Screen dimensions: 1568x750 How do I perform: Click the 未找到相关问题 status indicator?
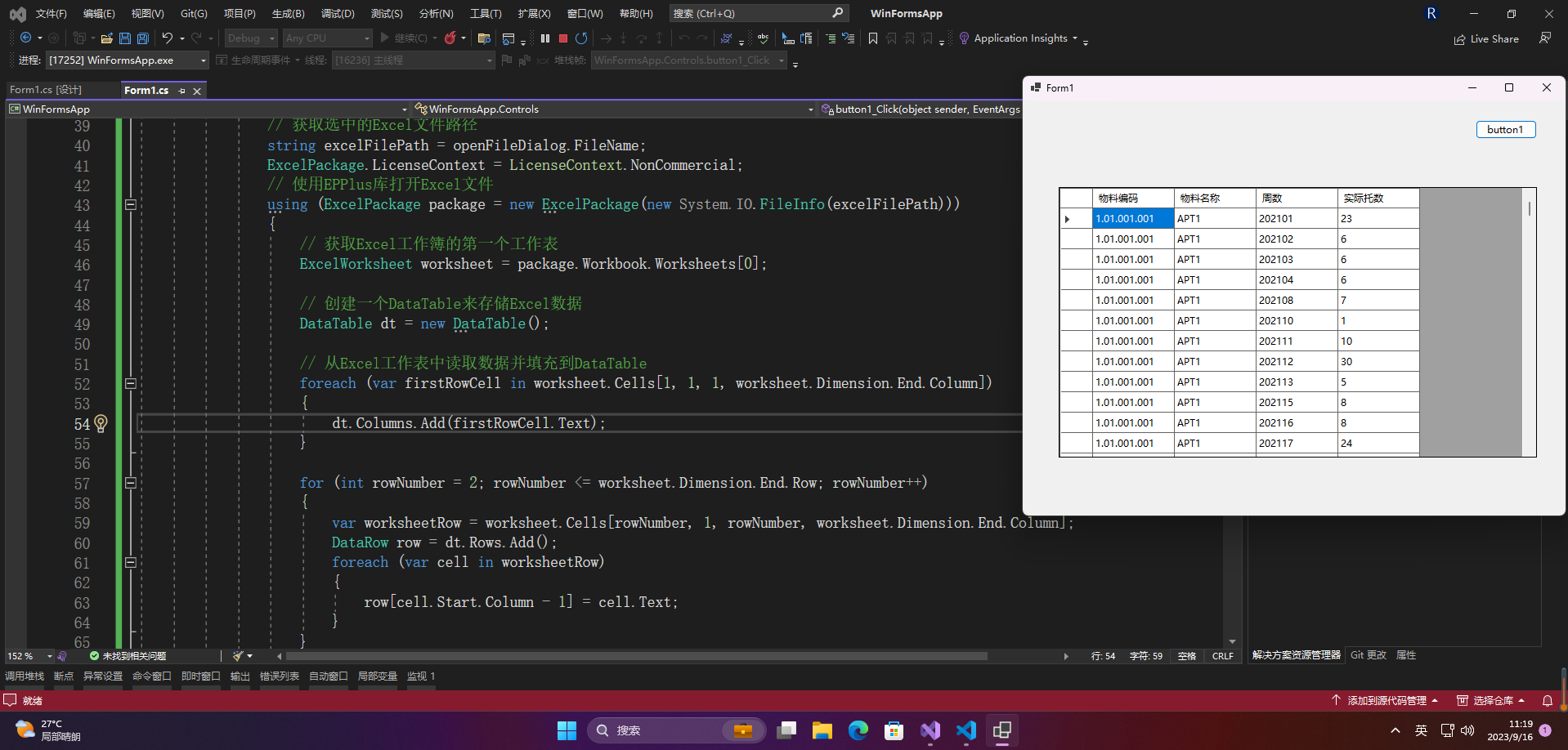click(128, 656)
